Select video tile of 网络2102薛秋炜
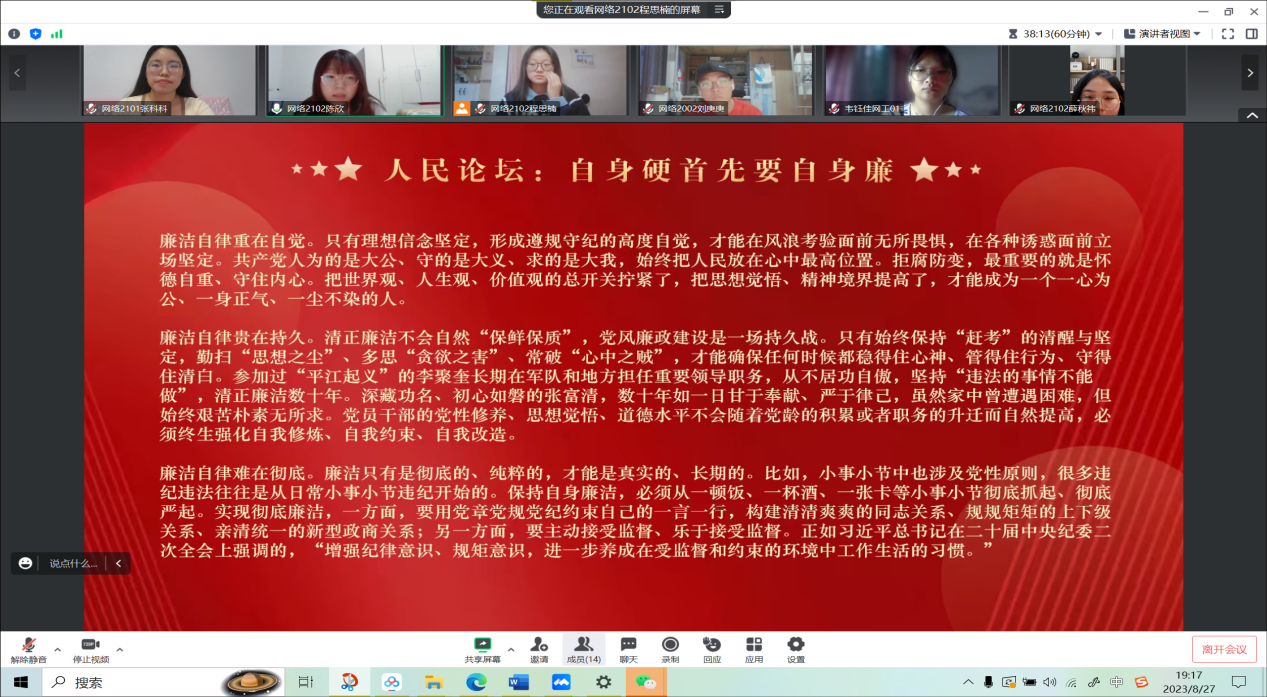This screenshot has height=697, width=1267. coord(1097,81)
